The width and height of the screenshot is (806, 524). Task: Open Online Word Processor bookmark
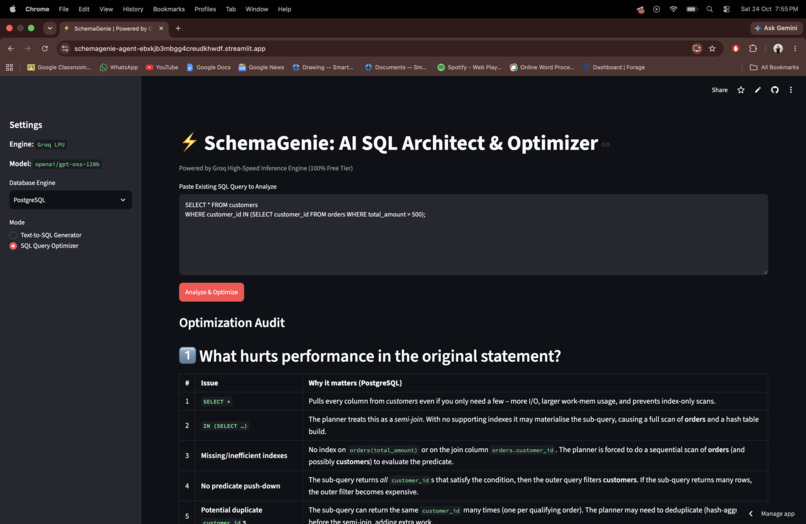pyautogui.click(x=542, y=67)
